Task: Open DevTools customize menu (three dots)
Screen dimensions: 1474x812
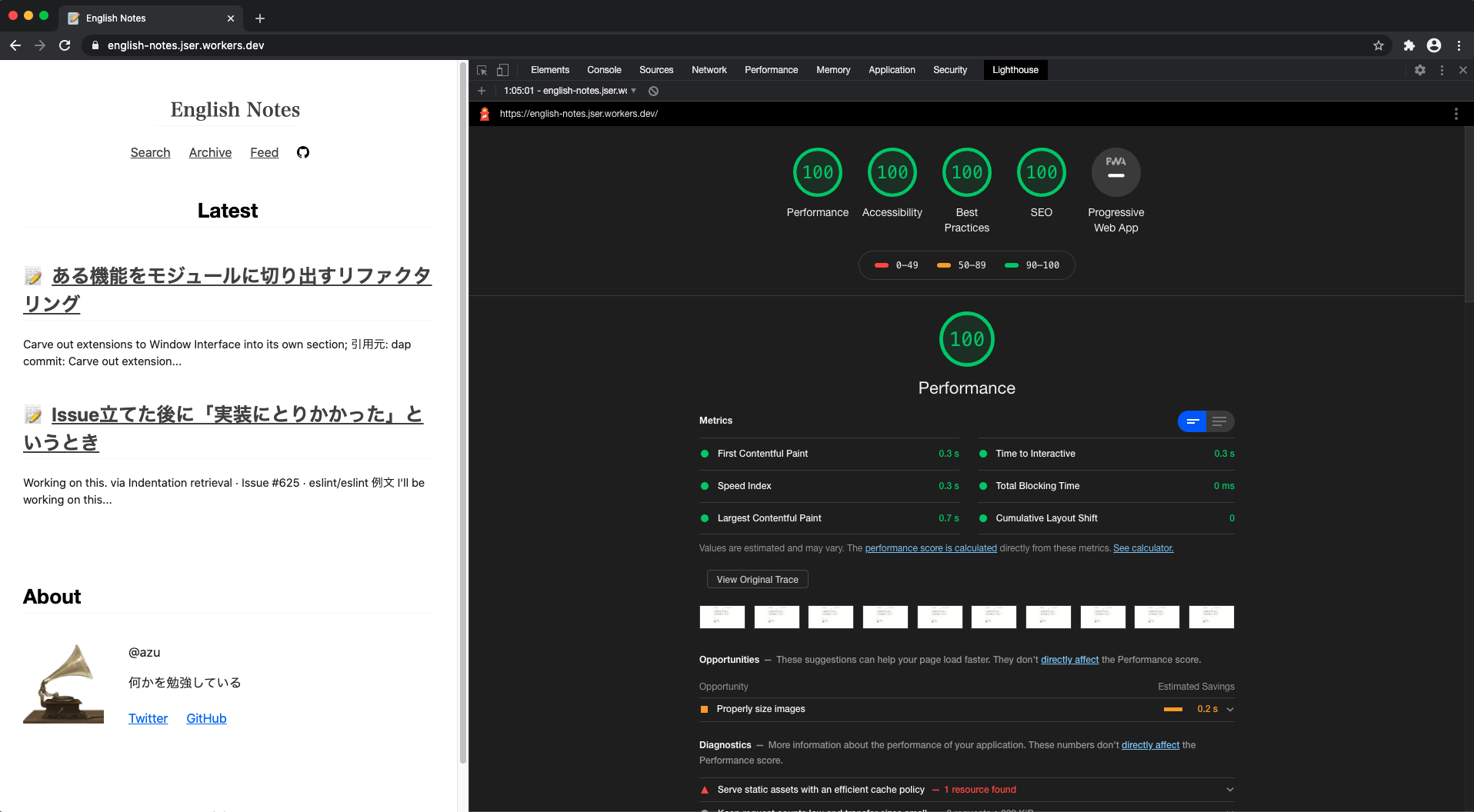Action: [x=1442, y=70]
